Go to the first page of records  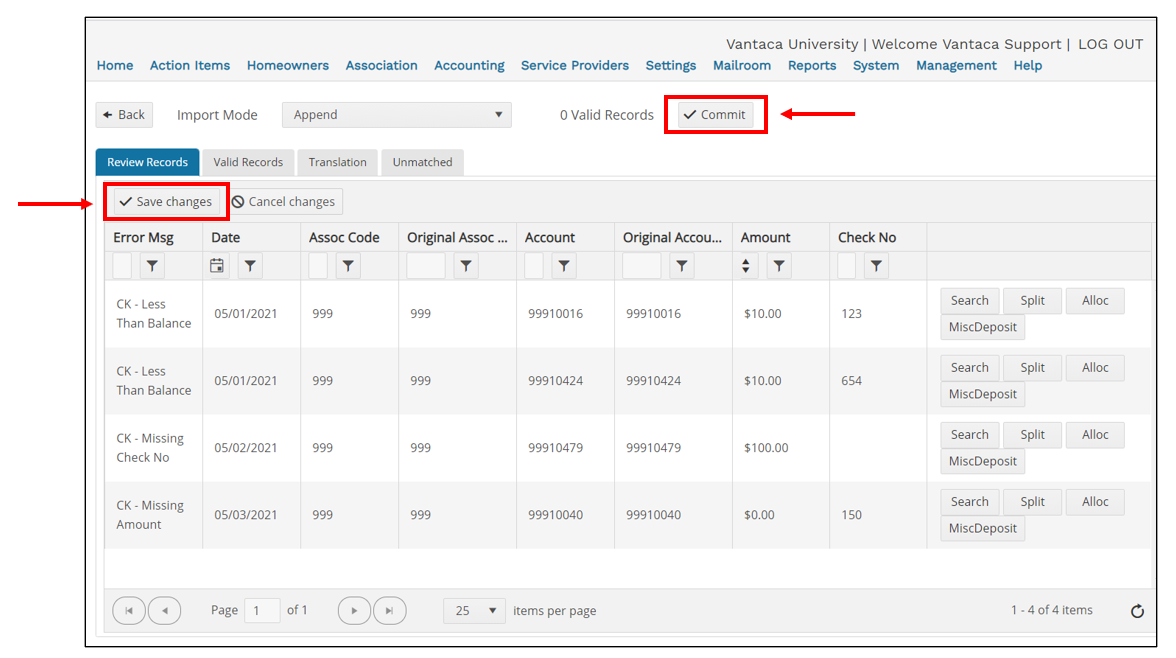click(x=129, y=611)
